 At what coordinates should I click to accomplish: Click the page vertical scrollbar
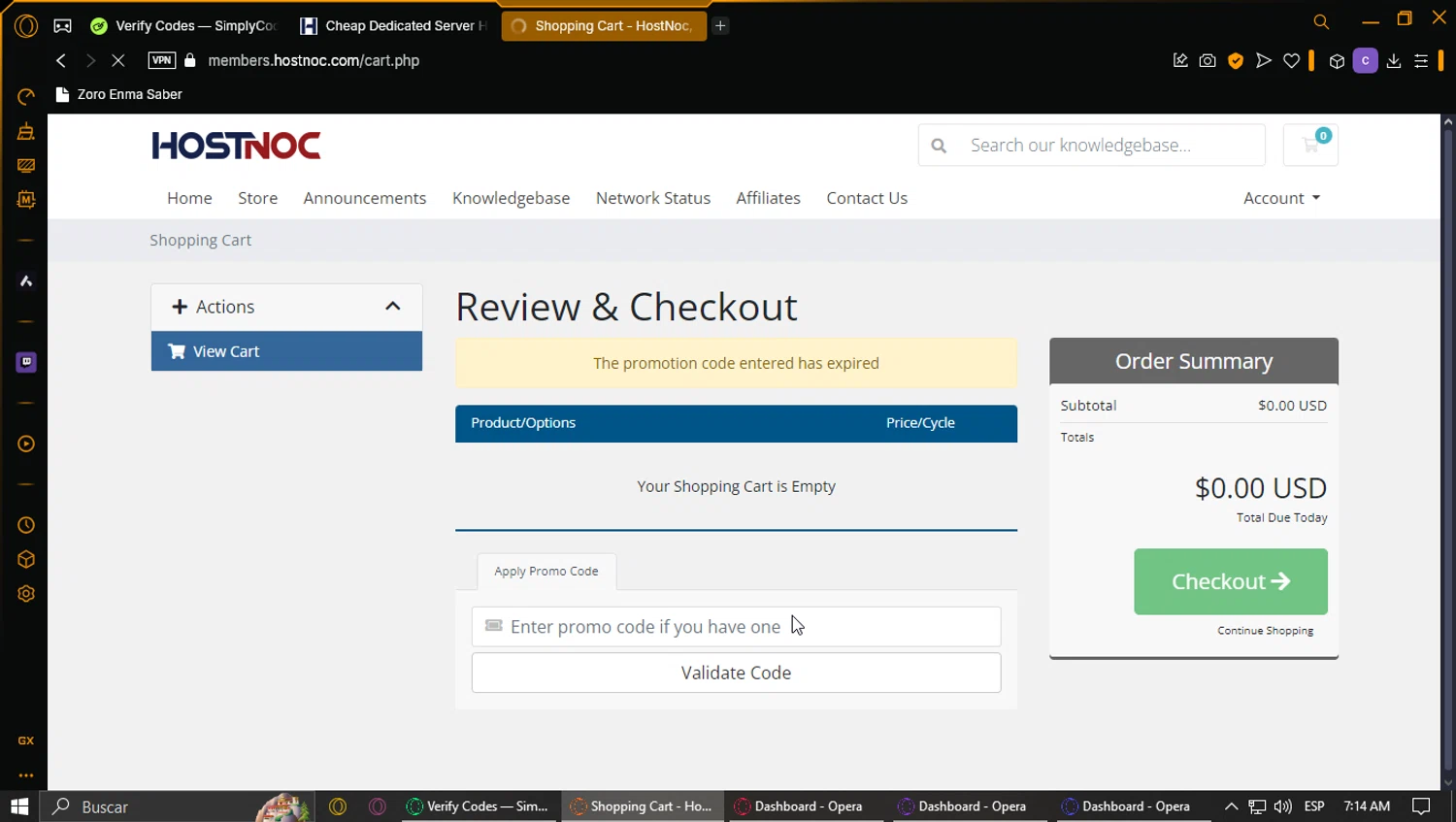pos(1447,451)
